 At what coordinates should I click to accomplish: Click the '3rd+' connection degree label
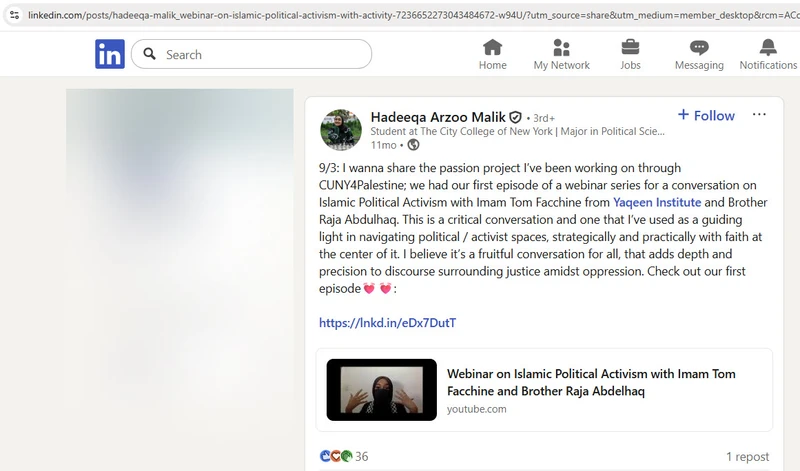(x=544, y=118)
